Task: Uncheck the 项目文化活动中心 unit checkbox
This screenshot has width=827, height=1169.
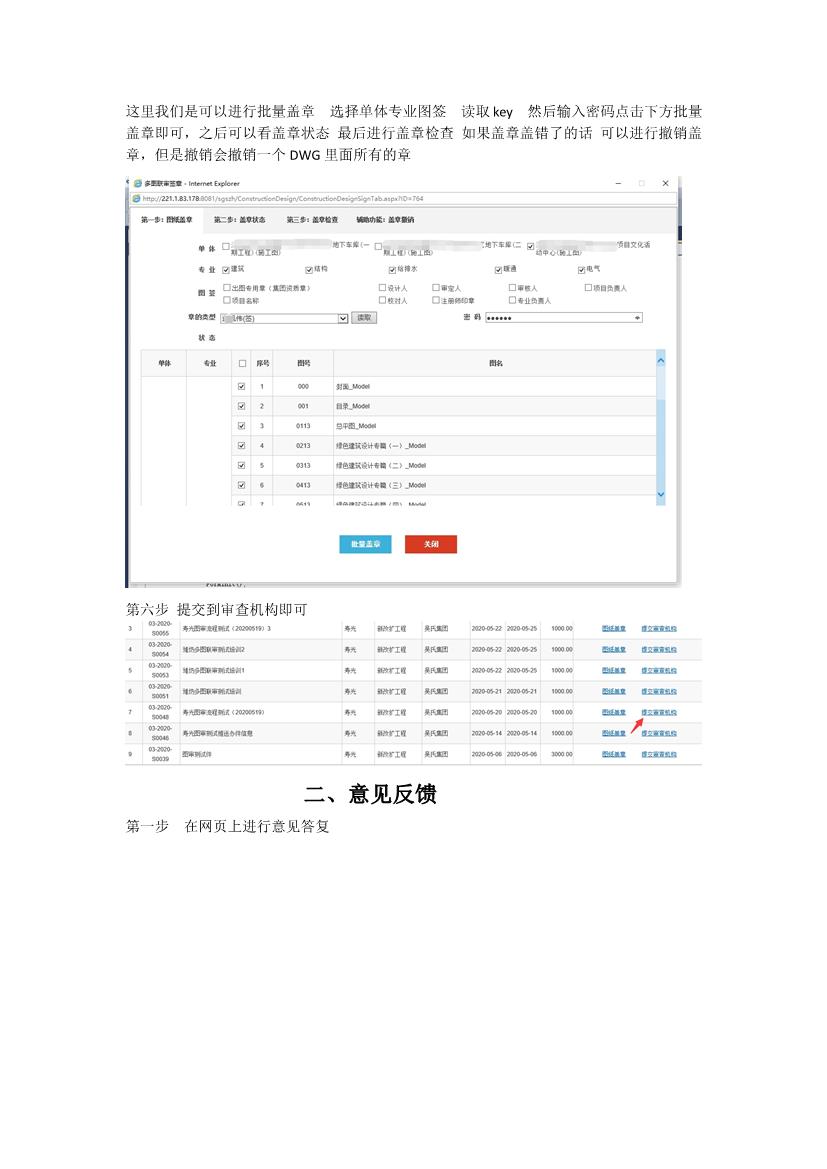Action: point(530,247)
